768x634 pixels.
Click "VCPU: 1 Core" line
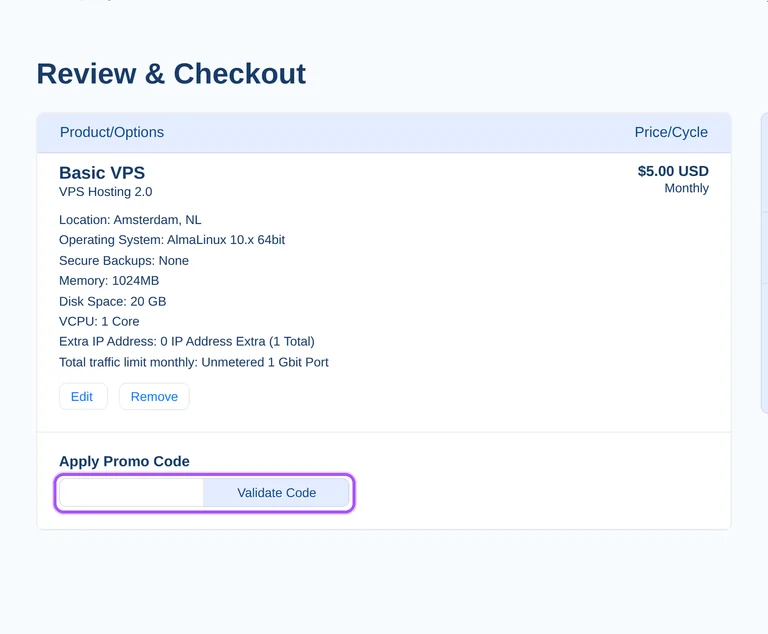tap(99, 321)
